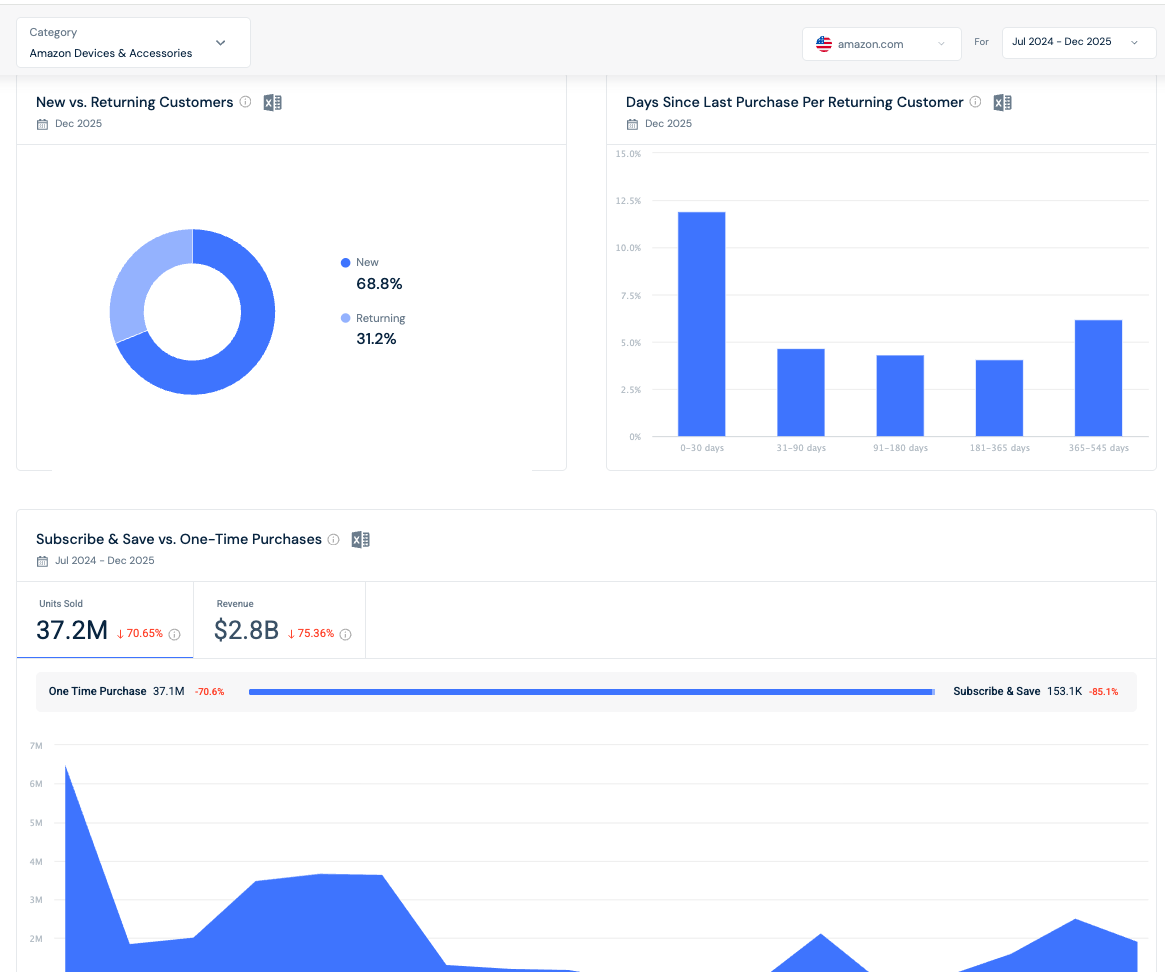1165x972 pixels.
Task: Click the US flag marketplace icon
Action: tap(824, 44)
